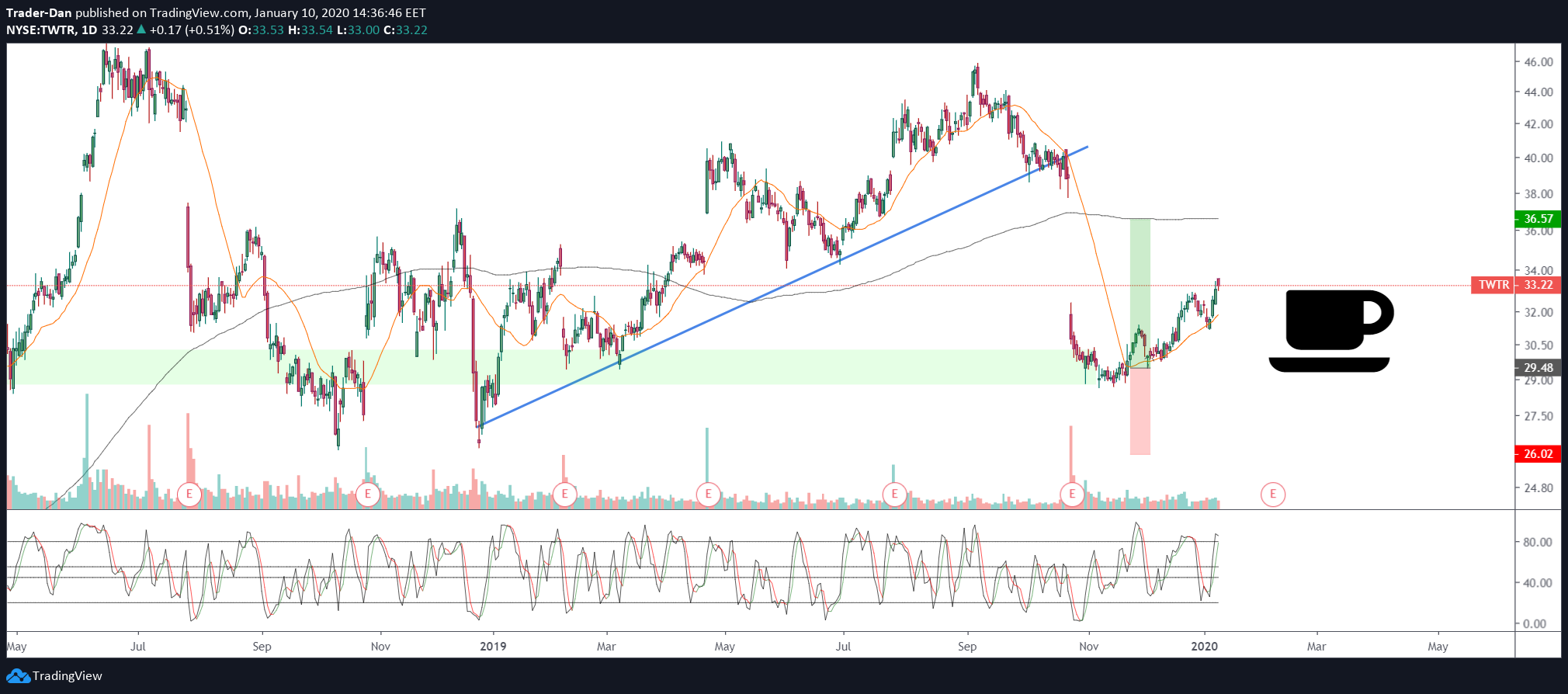Viewport: 1568px width, 694px height.
Task: Click the 80.00 oscillator scale label
Action: click(x=1538, y=543)
